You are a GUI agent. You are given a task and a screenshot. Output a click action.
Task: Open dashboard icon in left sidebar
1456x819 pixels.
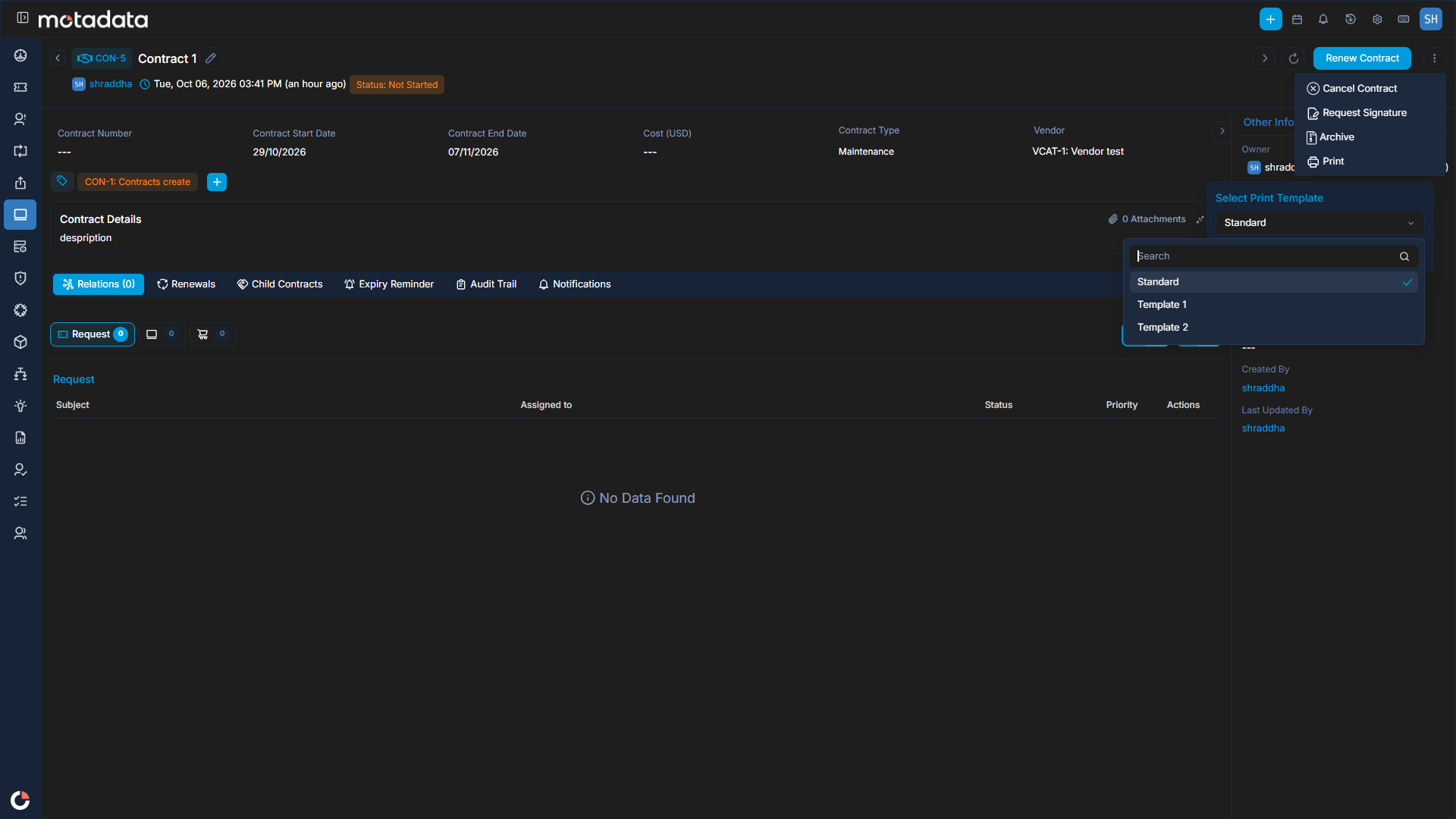click(20, 55)
